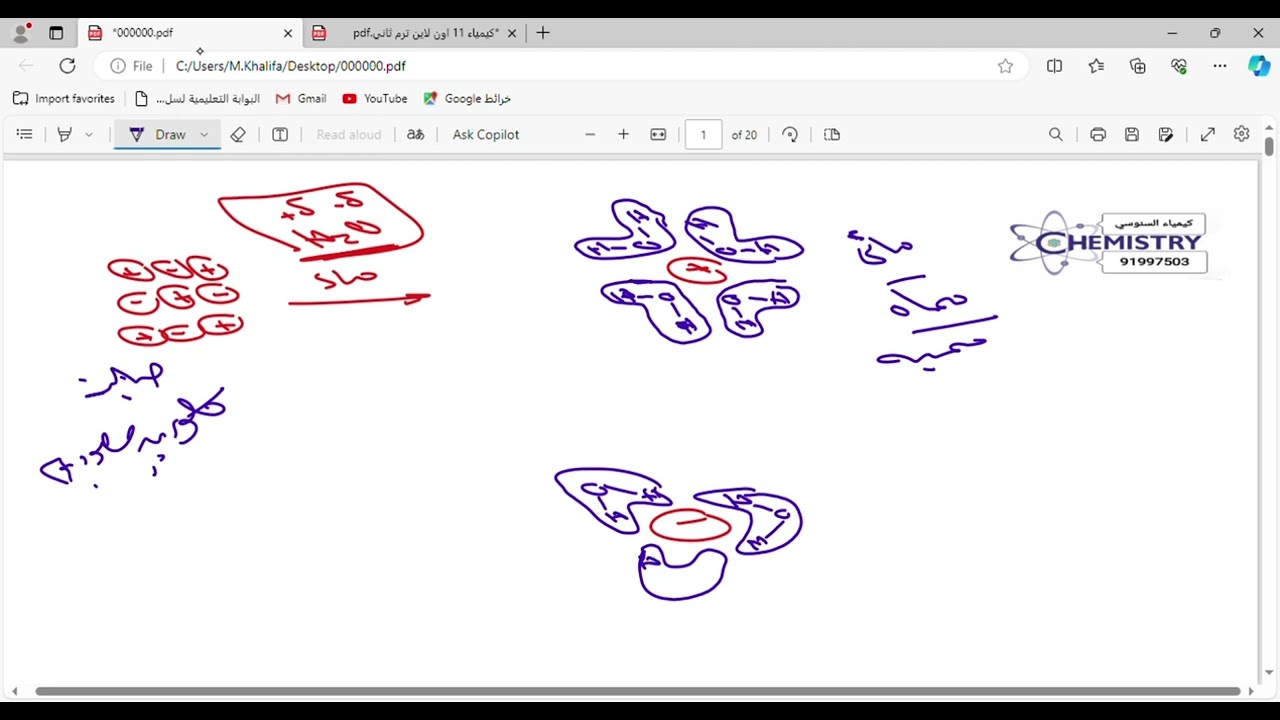Open split screen view

pyautogui.click(x=1054, y=66)
